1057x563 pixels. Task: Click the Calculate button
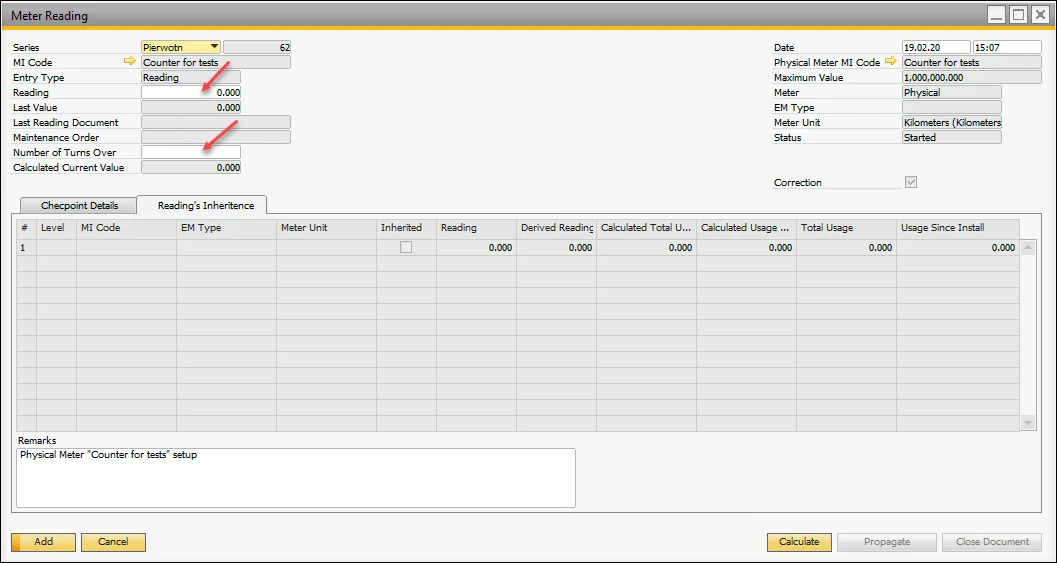pos(799,542)
